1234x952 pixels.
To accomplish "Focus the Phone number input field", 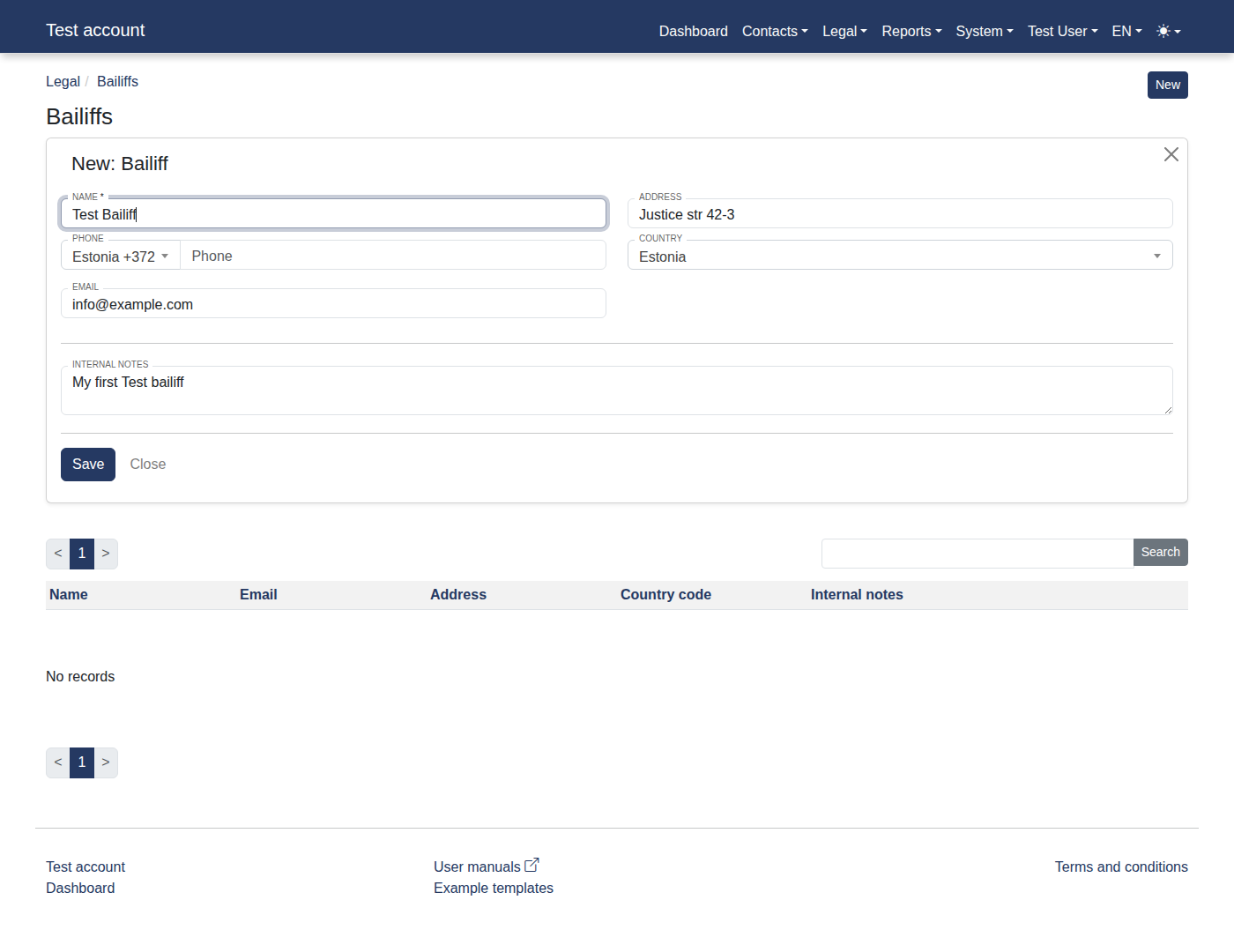I will click(393, 256).
